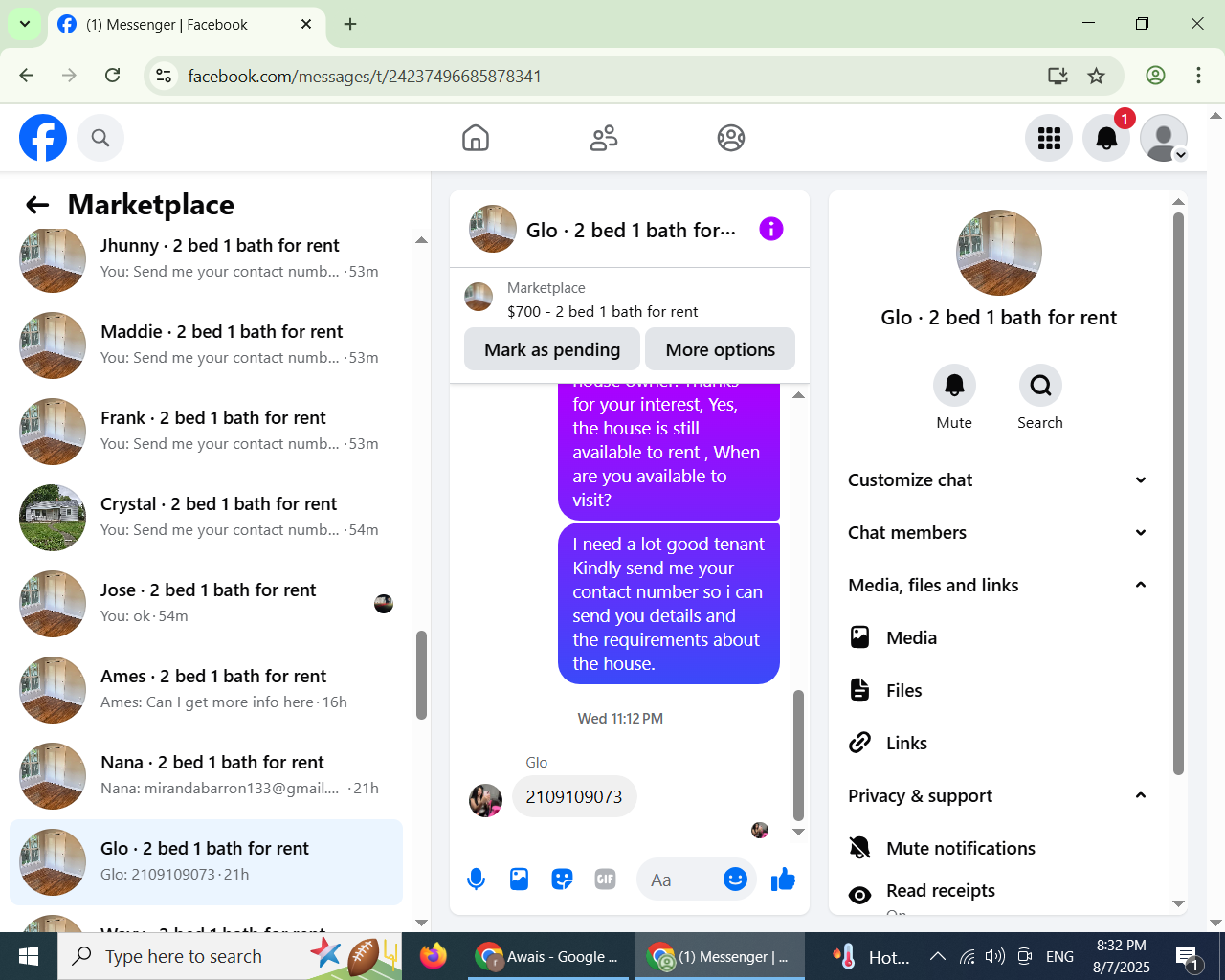Mute this conversation with bell icon
This screenshot has height=980, width=1225.
click(x=954, y=386)
